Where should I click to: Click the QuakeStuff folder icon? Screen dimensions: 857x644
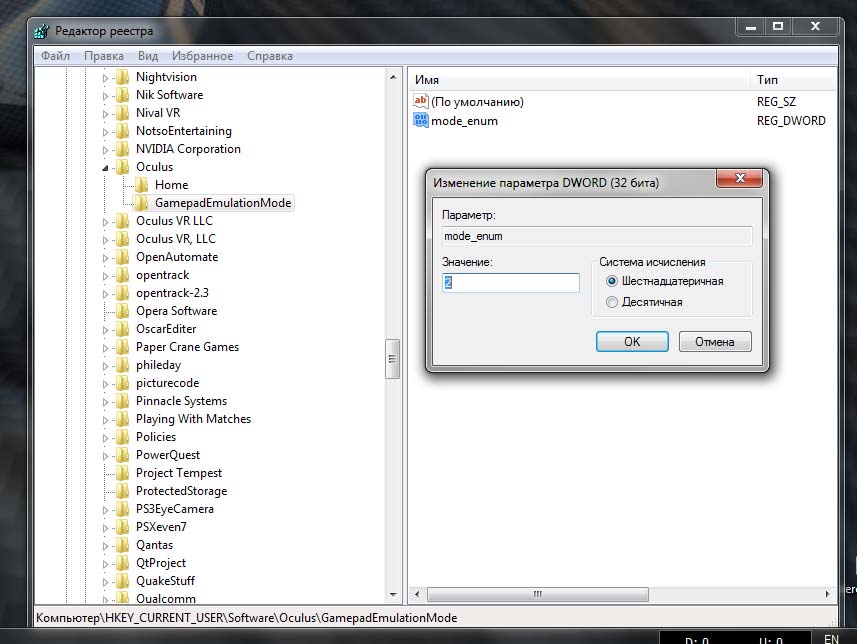tap(124, 581)
